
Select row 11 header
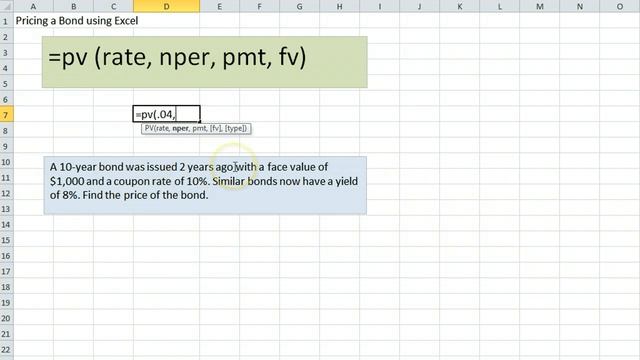tap(7, 178)
